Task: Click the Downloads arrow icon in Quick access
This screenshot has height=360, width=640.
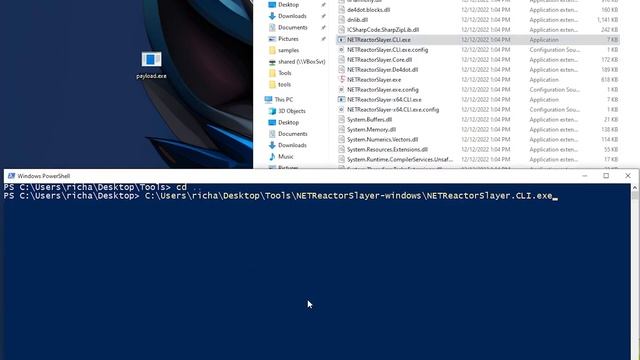Action: (x=272, y=16)
